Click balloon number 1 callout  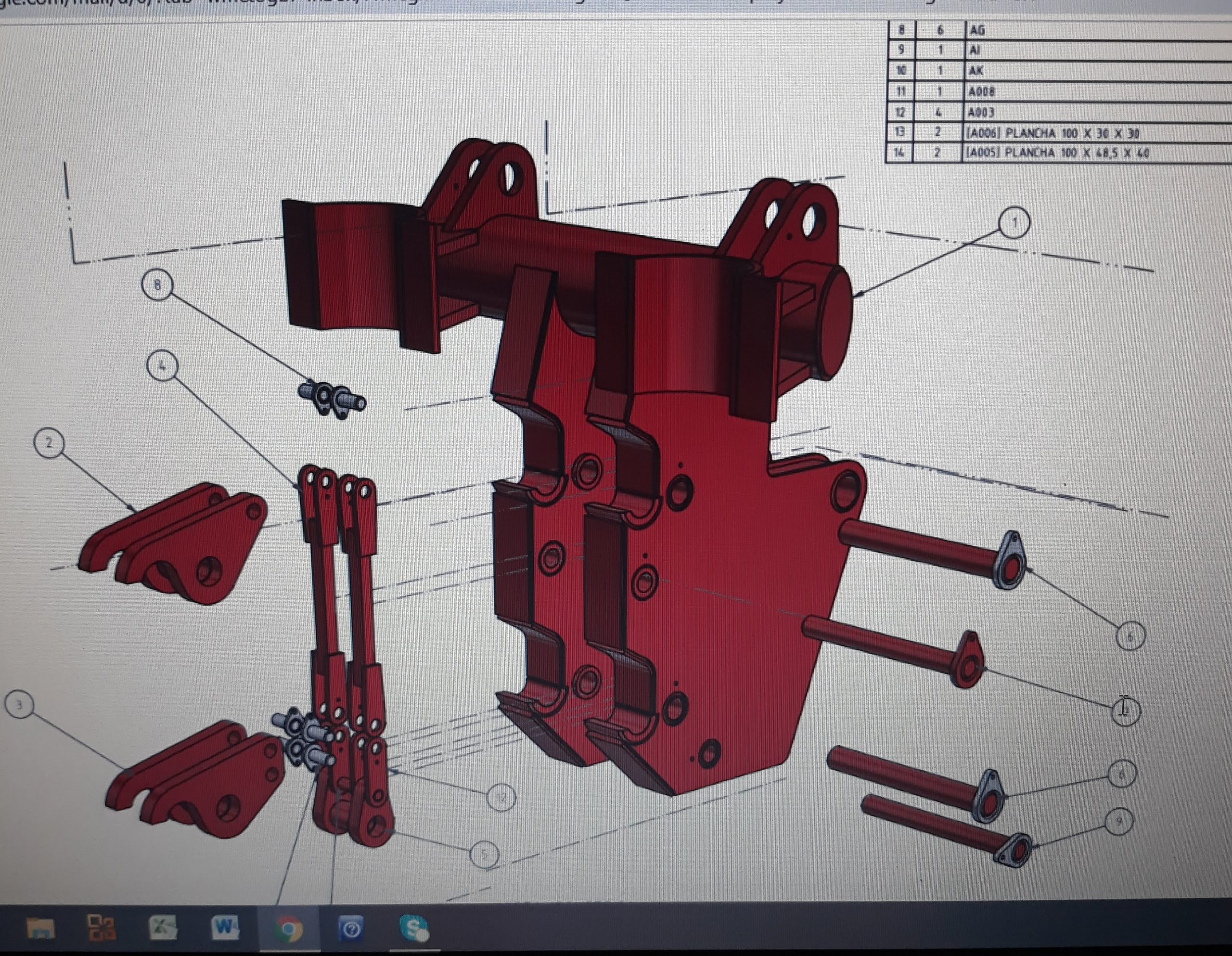(x=1014, y=223)
